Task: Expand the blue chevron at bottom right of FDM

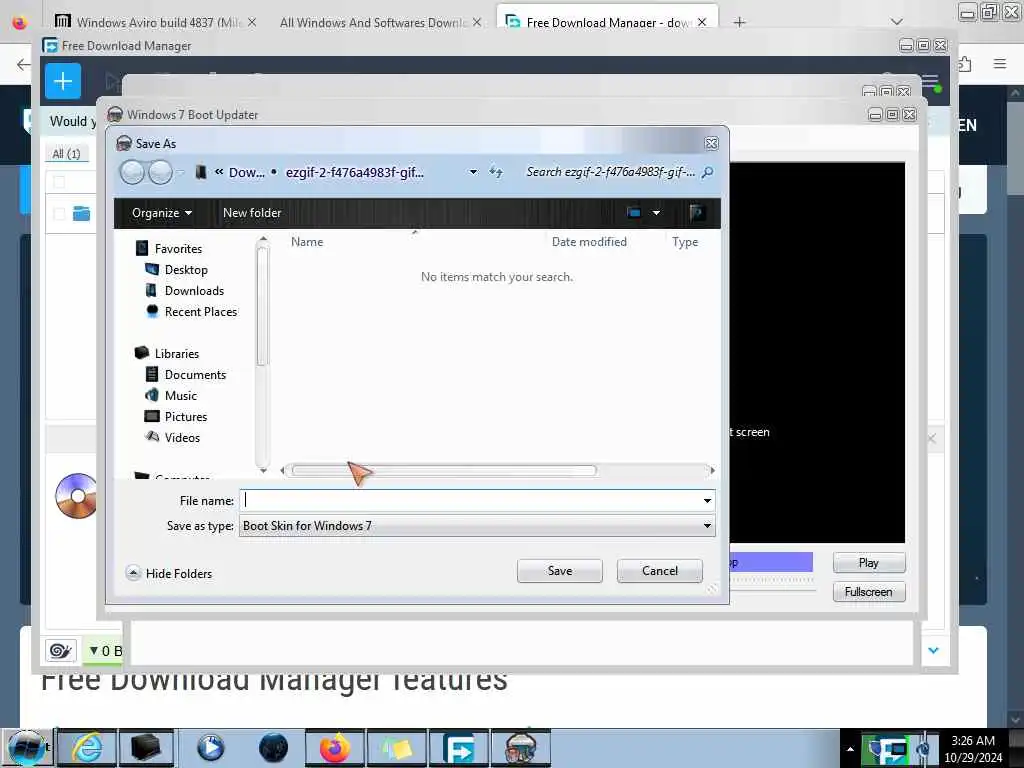Action: tap(933, 650)
